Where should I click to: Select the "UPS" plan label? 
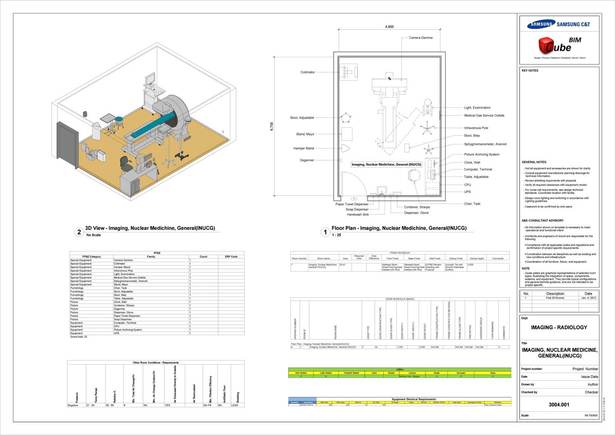click(x=468, y=192)
